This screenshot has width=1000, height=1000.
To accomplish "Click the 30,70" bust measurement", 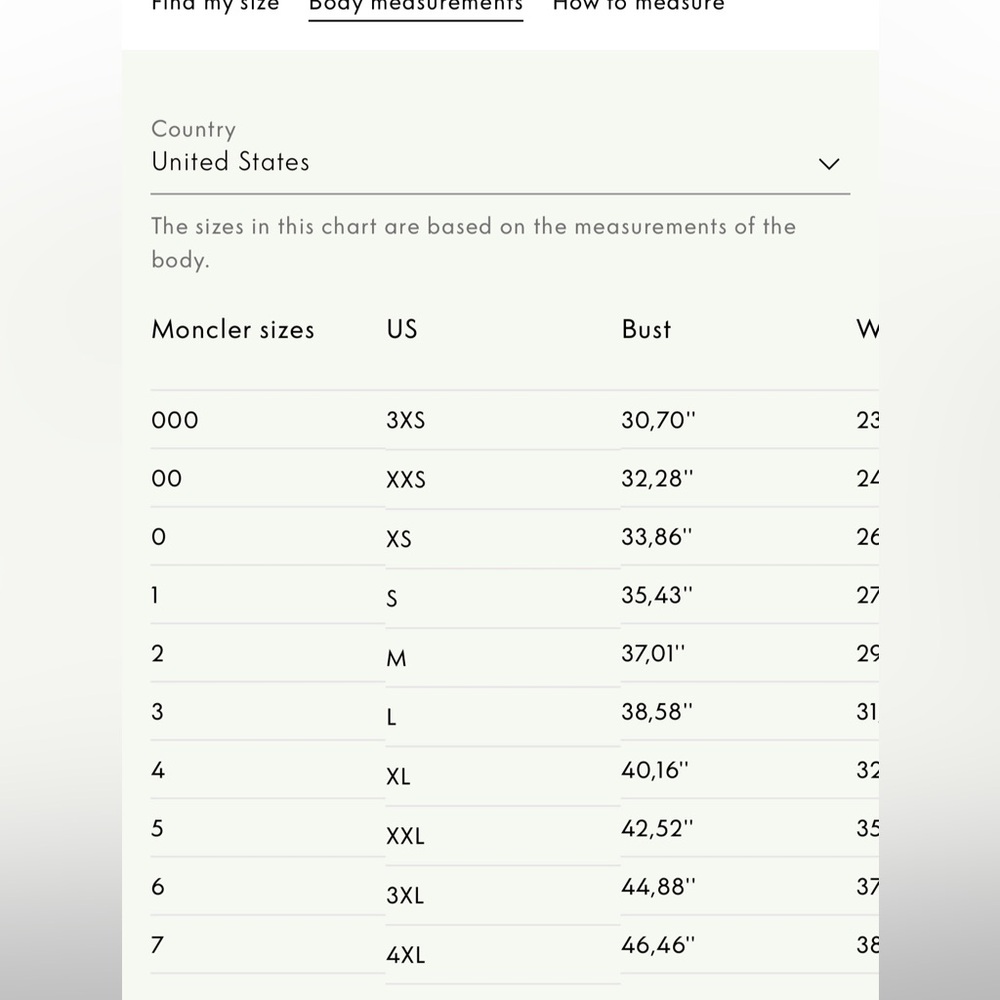I will tap(658, 420).
